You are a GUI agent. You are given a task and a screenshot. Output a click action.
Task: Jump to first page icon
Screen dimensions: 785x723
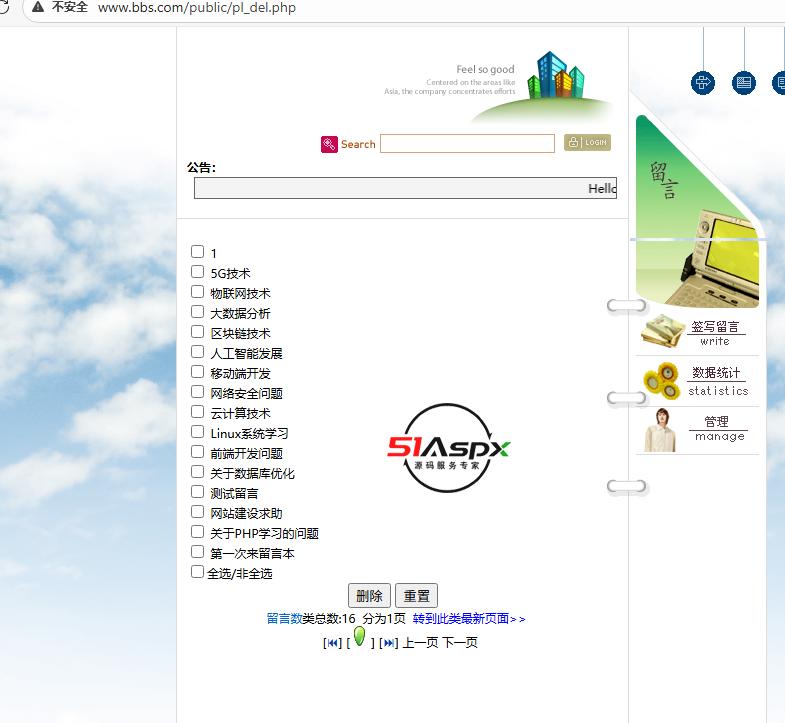point(332,643)
